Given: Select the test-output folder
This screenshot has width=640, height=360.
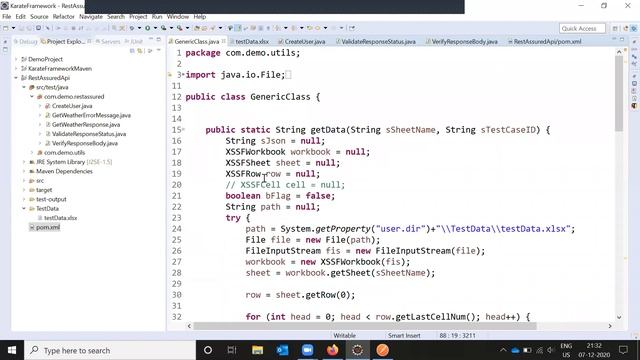Looking at the screenshot, I should (51, 200).
